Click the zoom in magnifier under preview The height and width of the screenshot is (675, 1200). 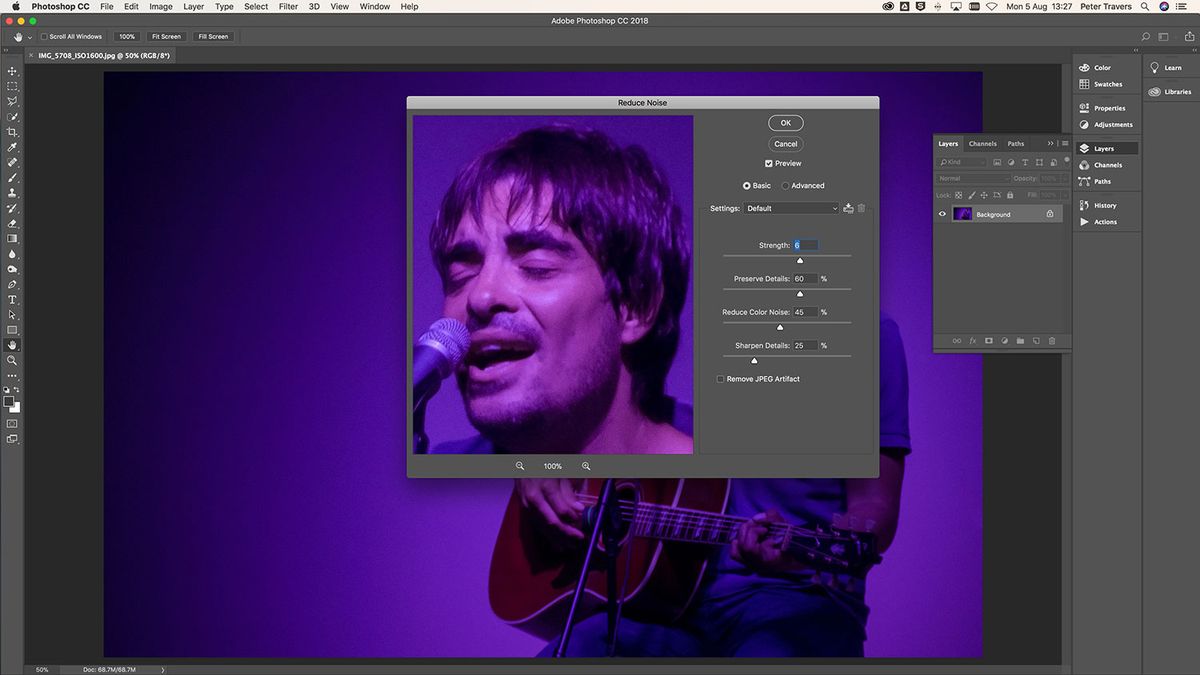point(586,466)
